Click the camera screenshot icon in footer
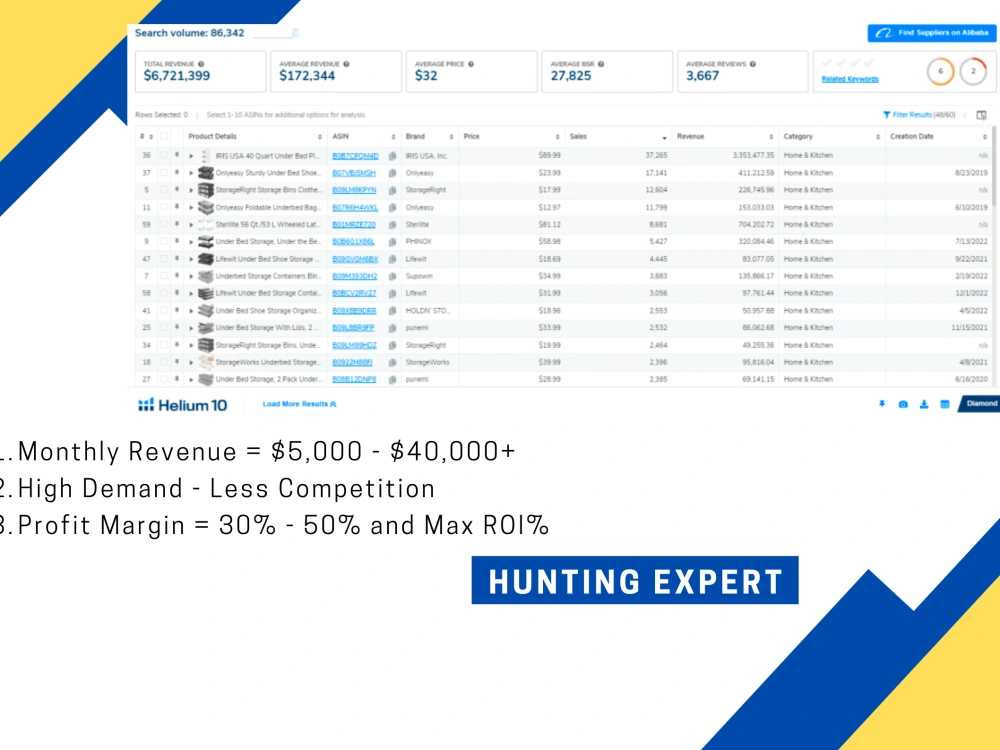Screen dimensions: 1000x750 (903, 404)
